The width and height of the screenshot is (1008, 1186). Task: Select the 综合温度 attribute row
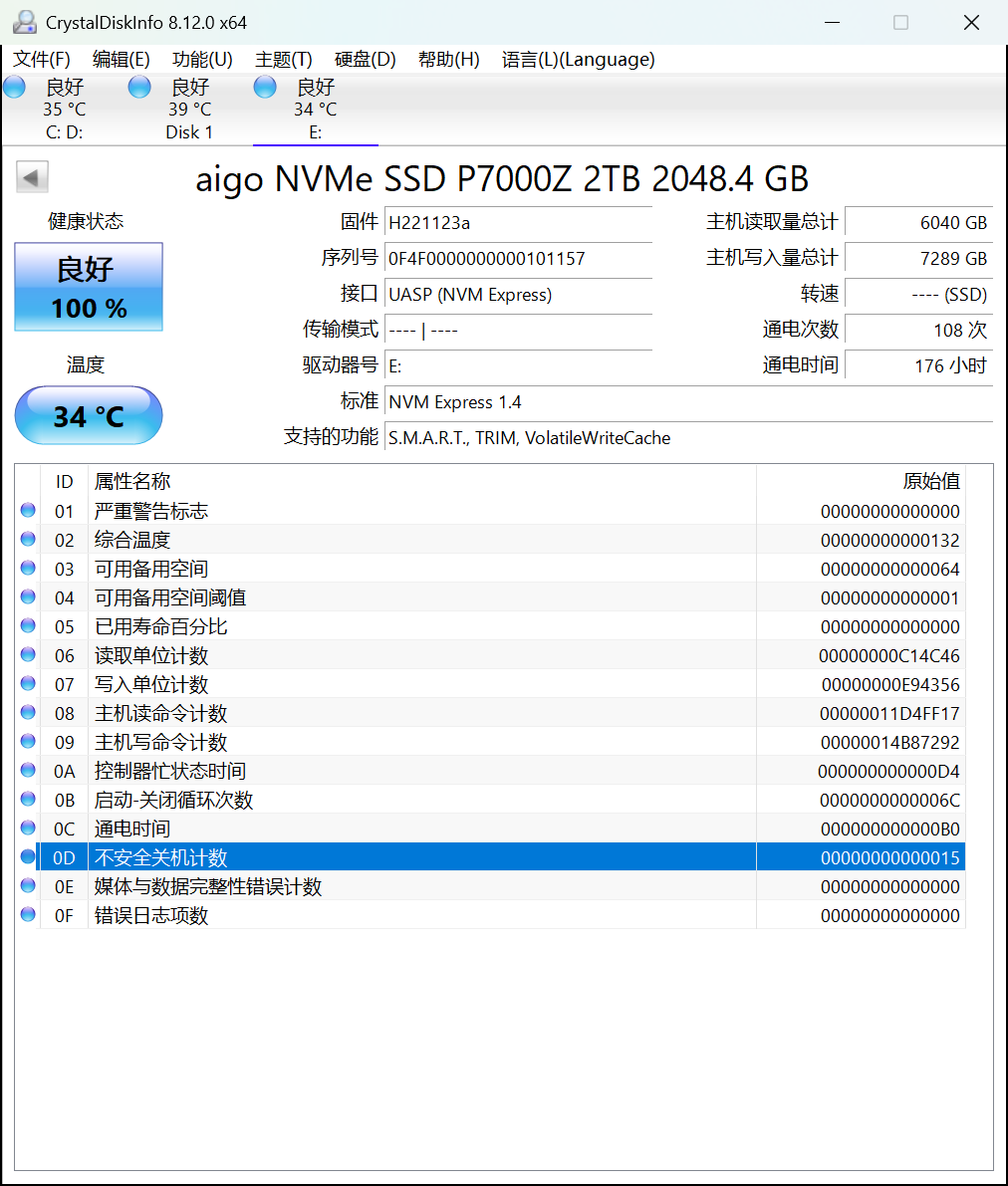(x=398, y=540)
